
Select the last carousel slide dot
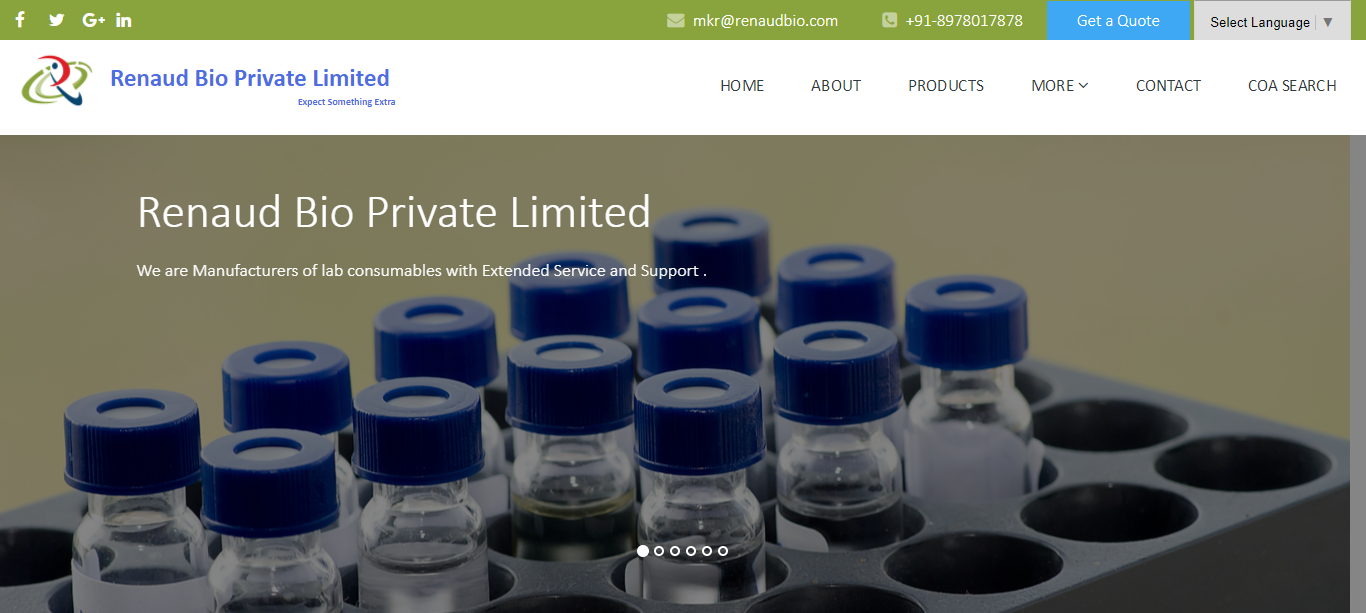(723, 551)
